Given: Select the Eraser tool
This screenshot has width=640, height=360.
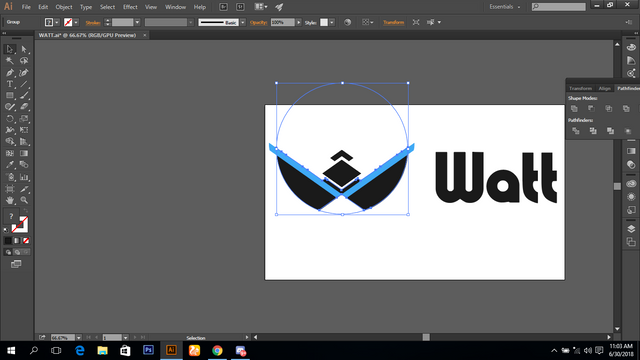Looking at the screenshot, I should coord(24,107).
